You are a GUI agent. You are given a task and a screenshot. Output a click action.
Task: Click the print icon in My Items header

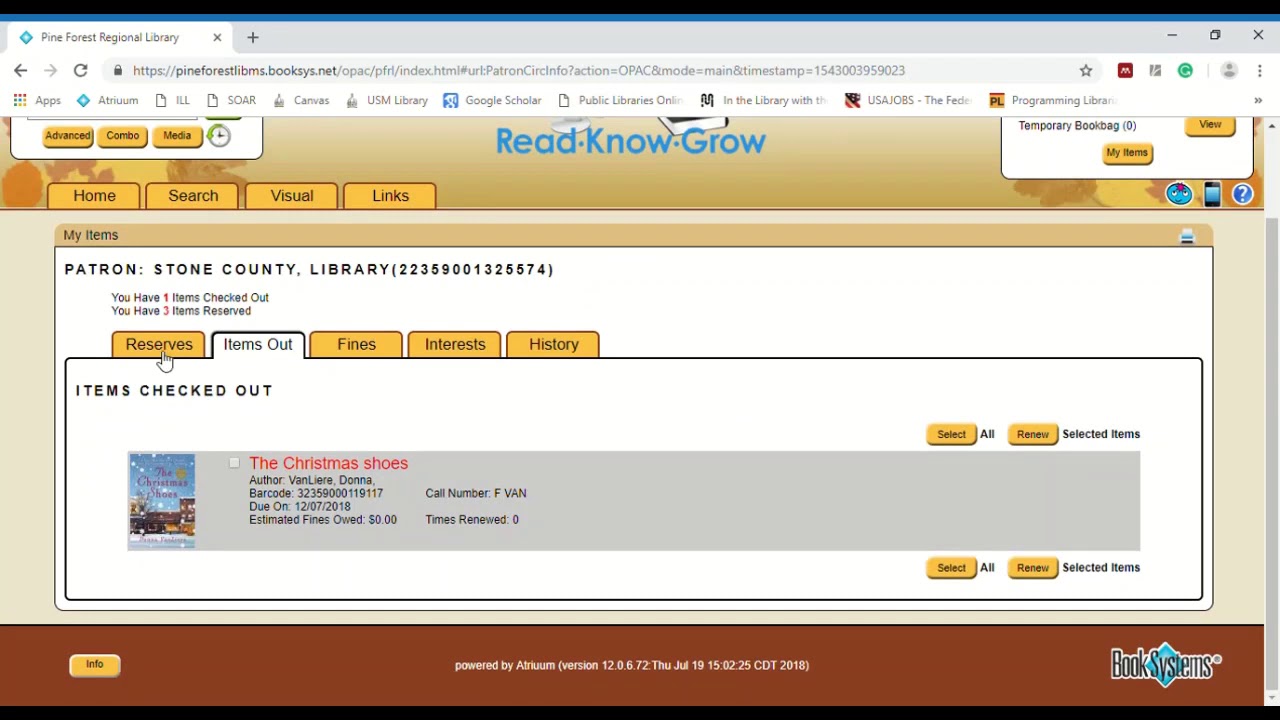1187,236
